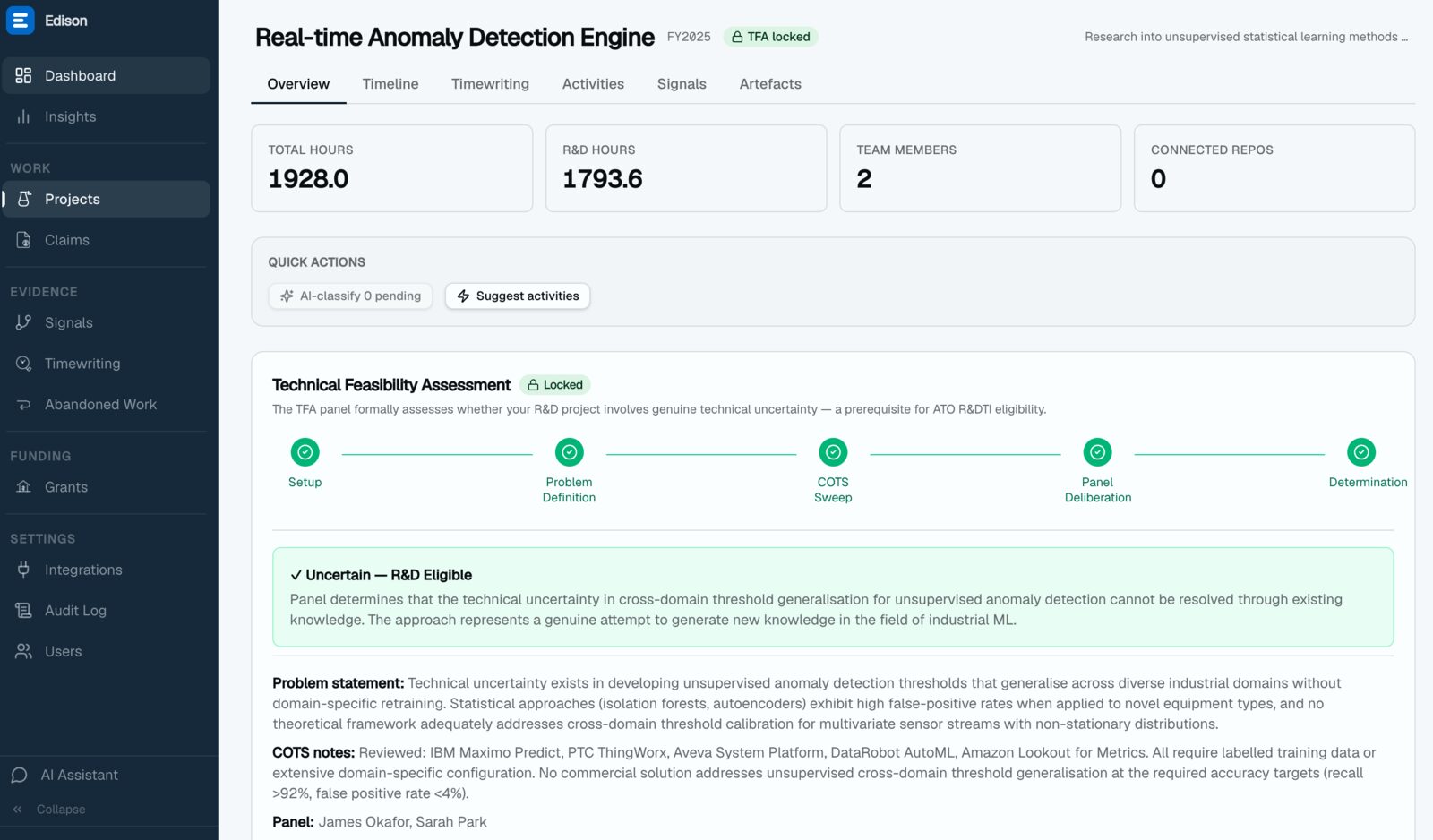Click the Dashboard grid icon
The image size is (1433, 840).
click(23, 75)
